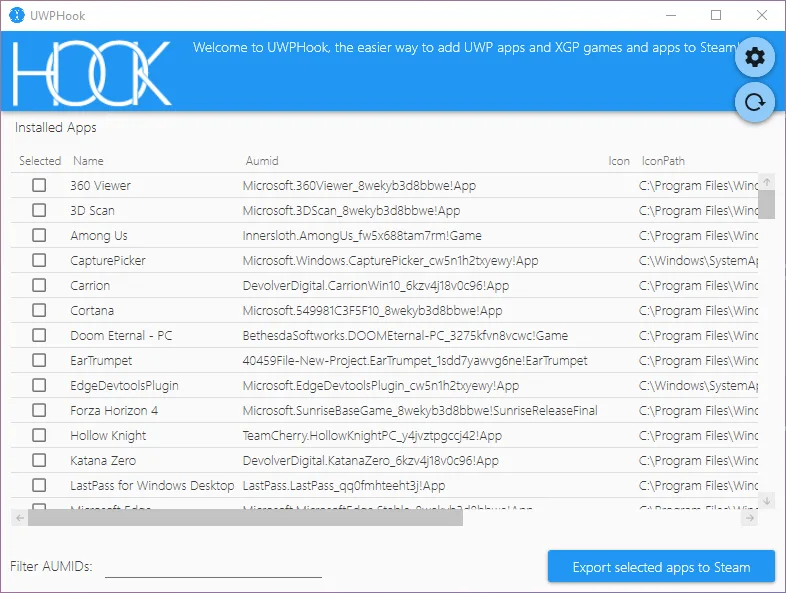Tick the 360 Viewer checkbox

point(39,185)
